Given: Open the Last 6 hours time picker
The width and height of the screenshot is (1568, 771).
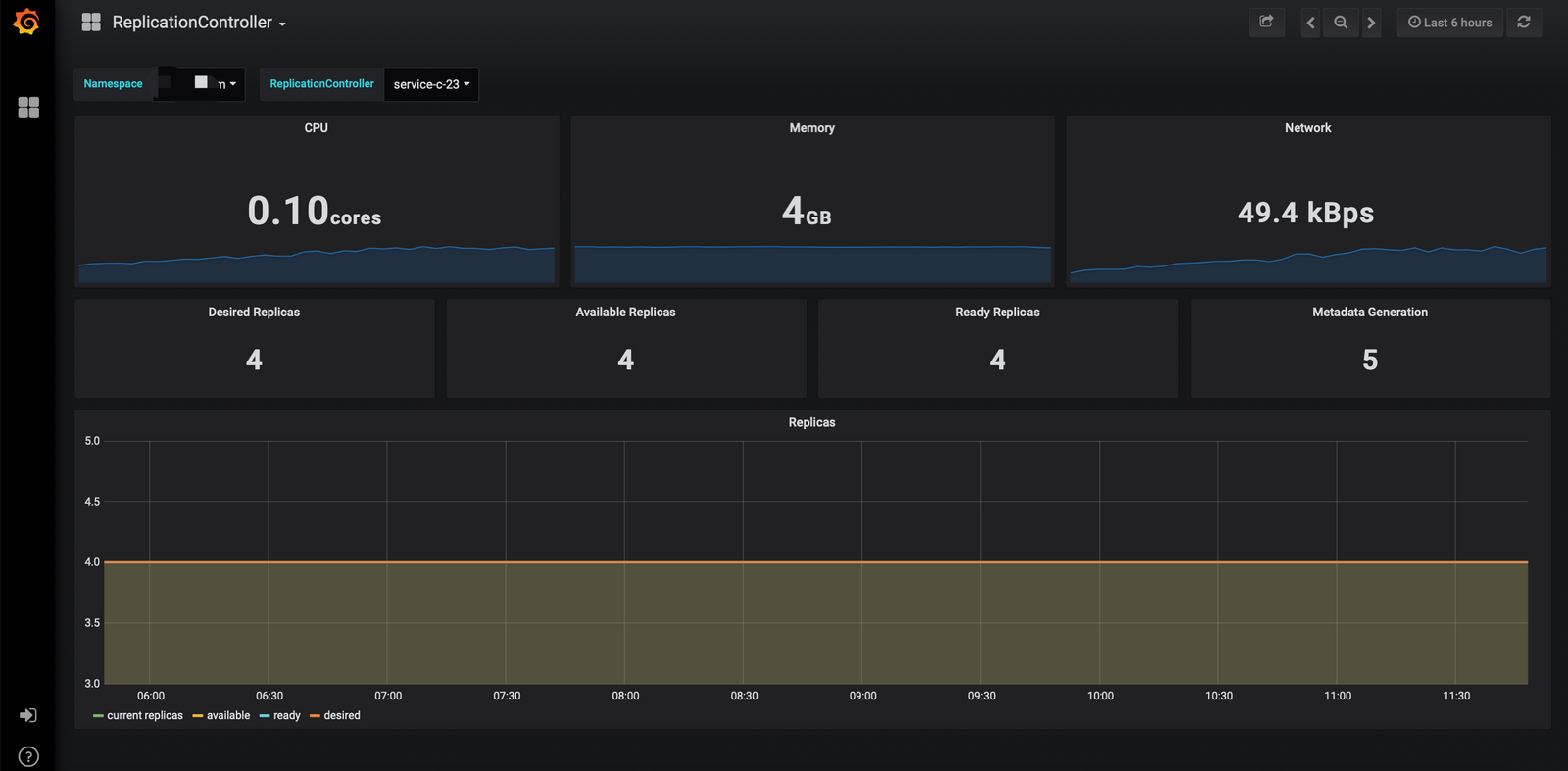Looking at the screenshot, I should coord(1449,23).
